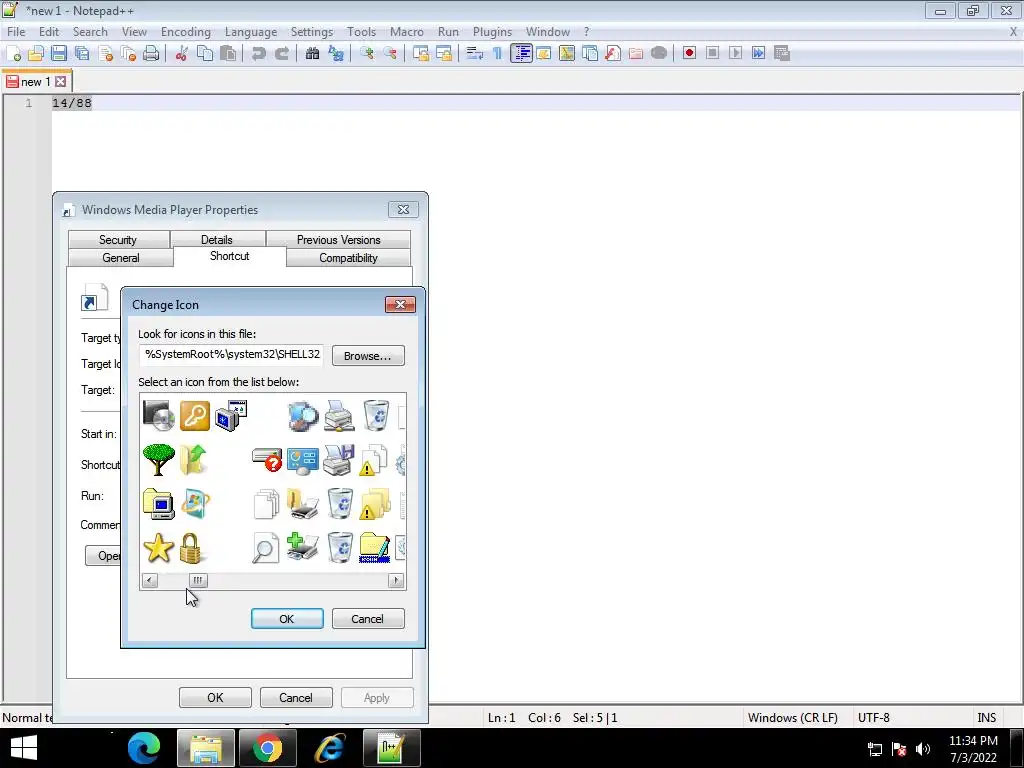This screenshot has width=1024, height=768.
Task: Click the Save icon in Notepad++ toolbar
Action: (x=59, y=54)
